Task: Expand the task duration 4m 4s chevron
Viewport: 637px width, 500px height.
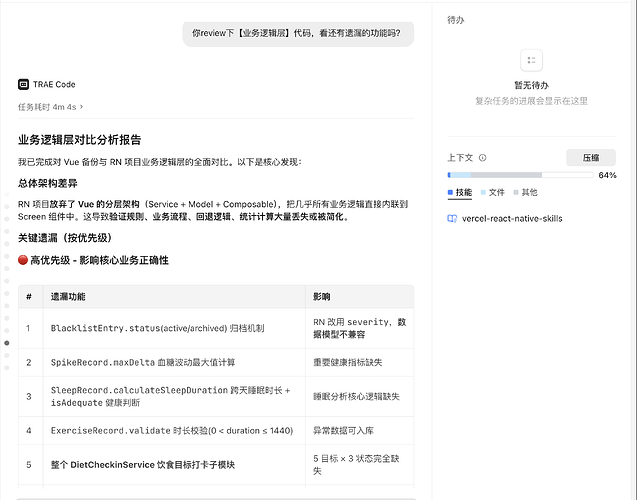Action: [81, 107]
